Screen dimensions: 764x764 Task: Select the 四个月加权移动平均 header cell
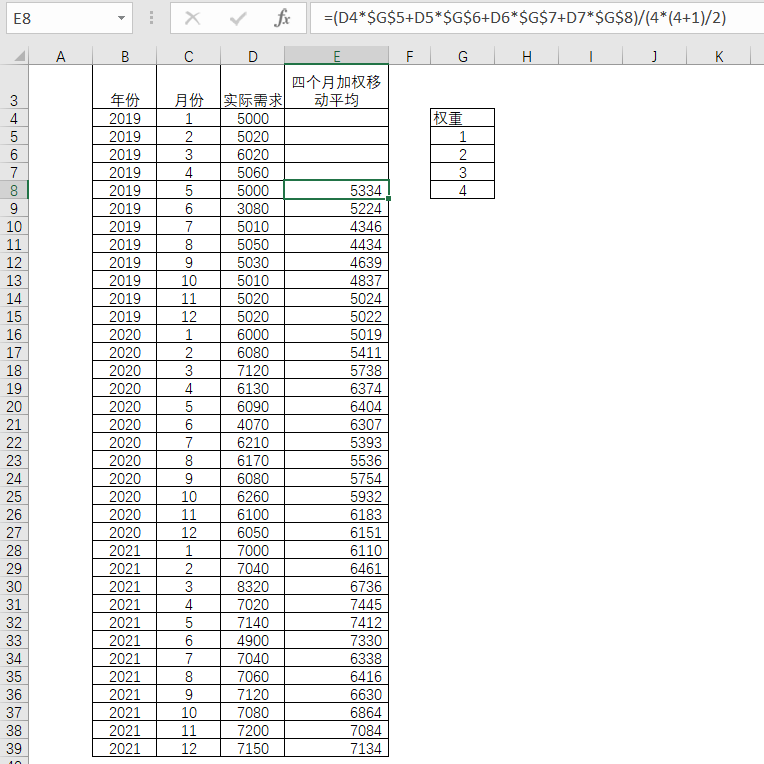336,89
